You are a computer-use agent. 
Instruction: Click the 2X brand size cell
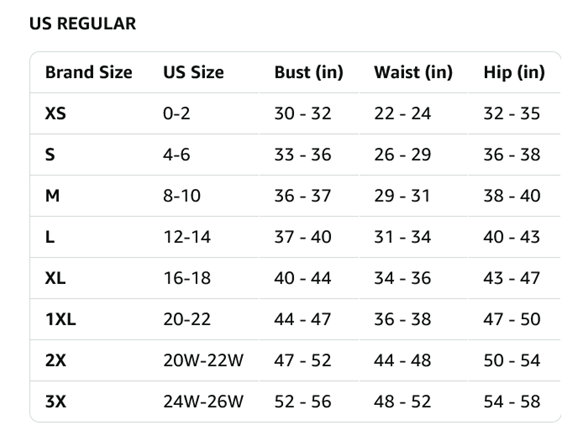coord(56,360)
